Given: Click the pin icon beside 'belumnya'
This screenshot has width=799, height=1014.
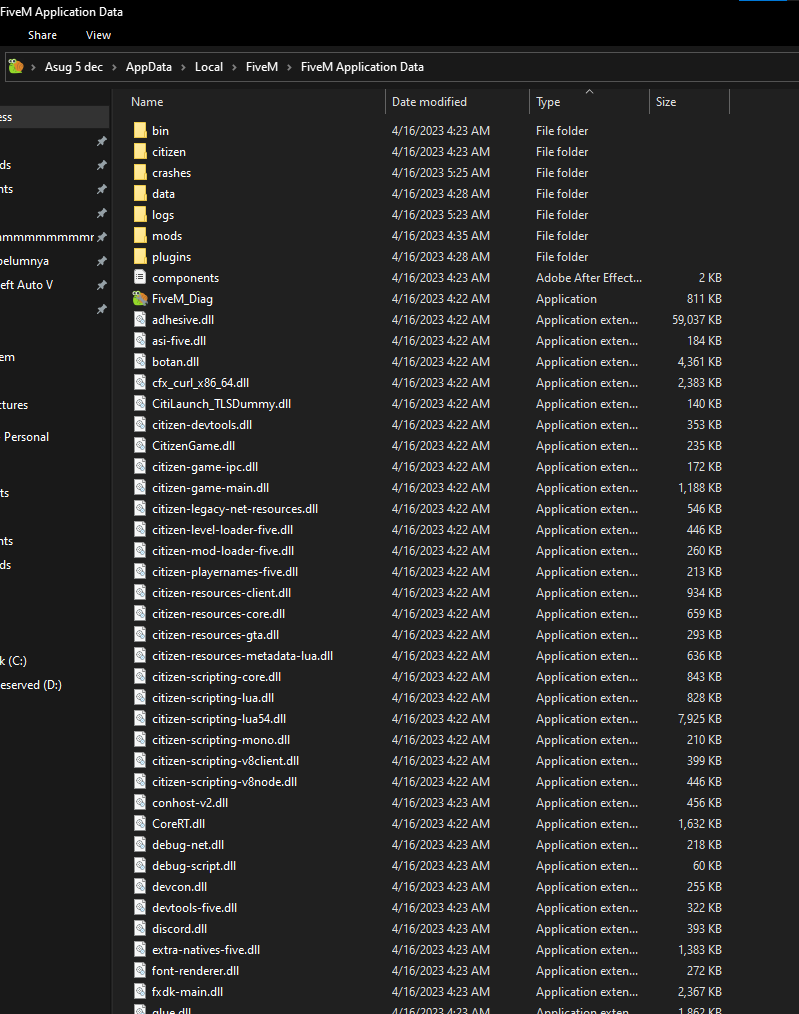Looking at the screenshot, I should (x=101, y=261).
